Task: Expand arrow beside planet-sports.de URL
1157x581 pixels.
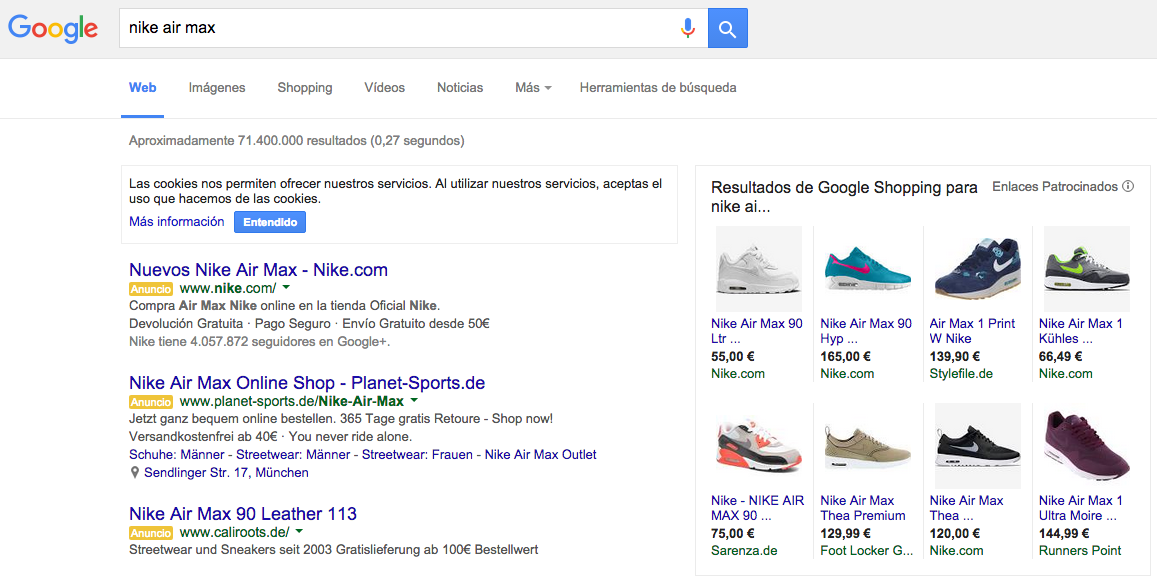Action: [413, 401]
